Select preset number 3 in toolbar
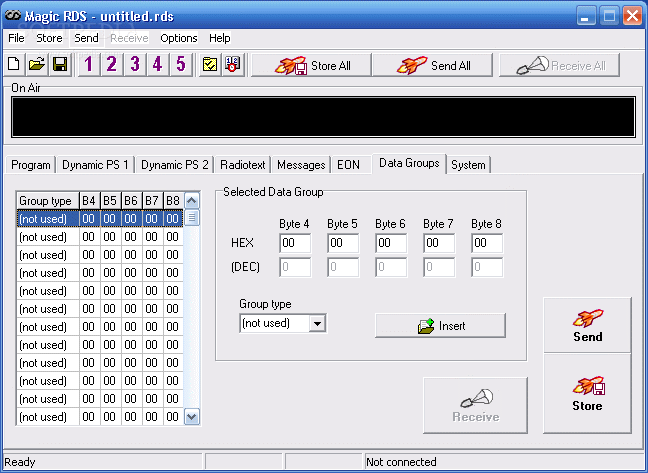The height and width of the screenshot is (473, 648). (x=135, y=64)
